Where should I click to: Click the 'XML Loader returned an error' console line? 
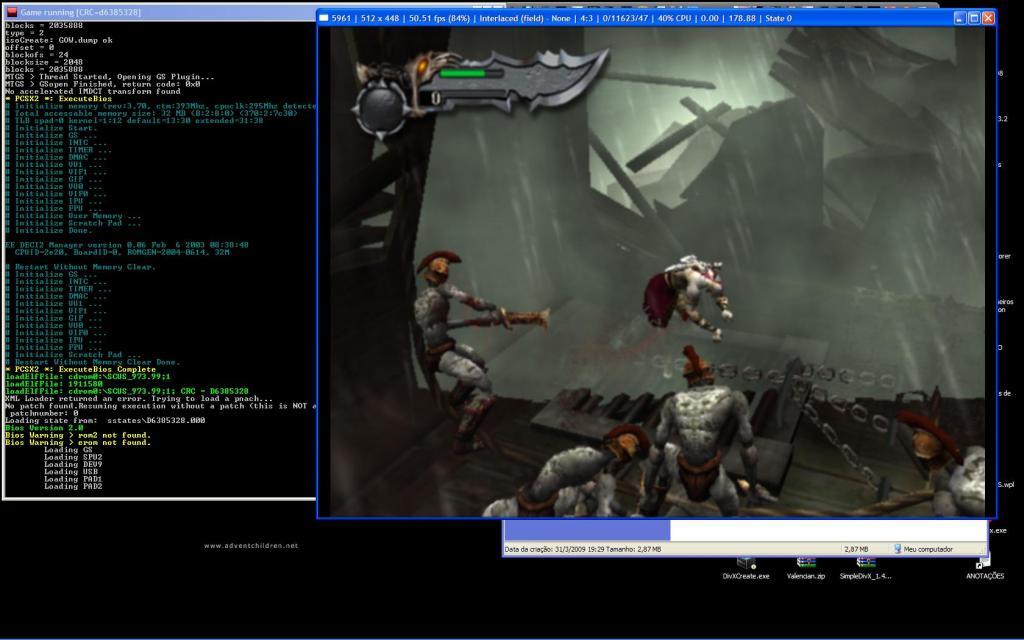tap(139, 398)
